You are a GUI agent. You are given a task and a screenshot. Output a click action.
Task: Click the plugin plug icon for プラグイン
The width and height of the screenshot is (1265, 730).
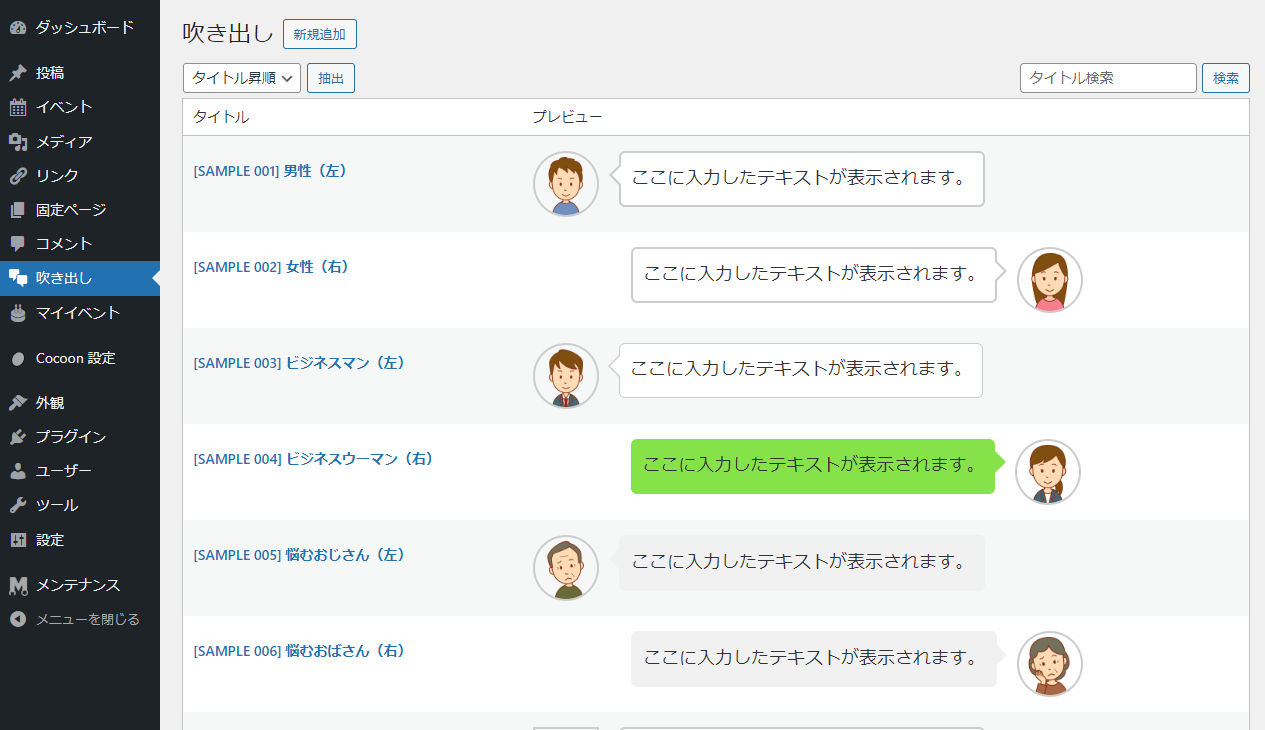(18, 437)
